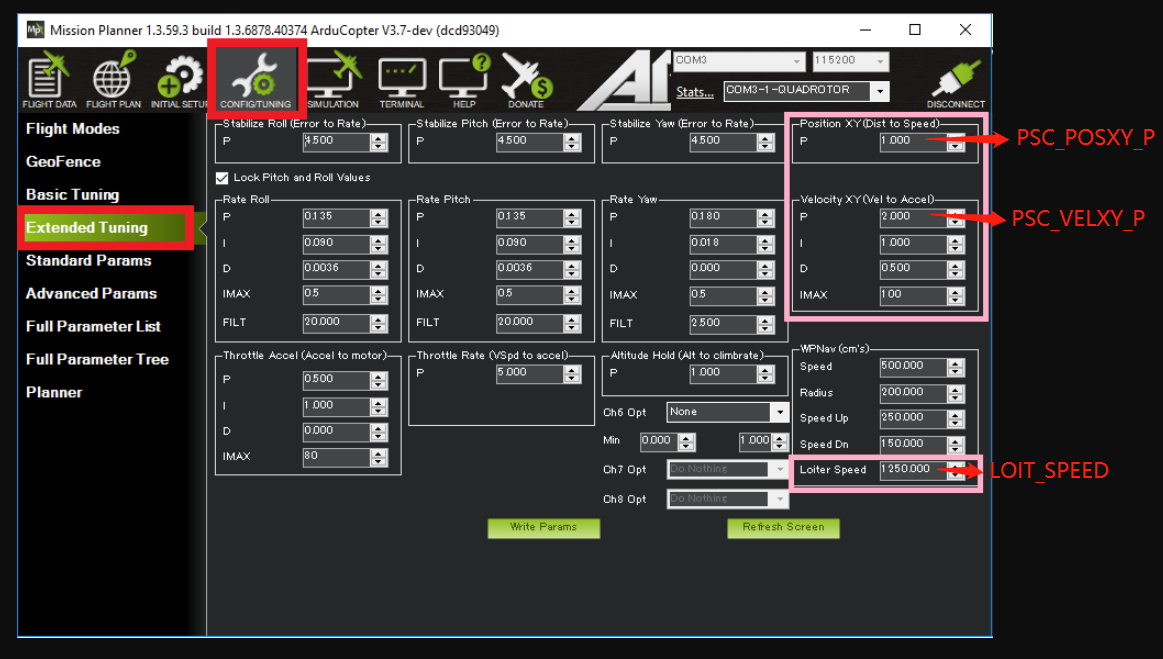Click the Loiter Speed value field
1163x659 pixels.
tap(913, 470)
